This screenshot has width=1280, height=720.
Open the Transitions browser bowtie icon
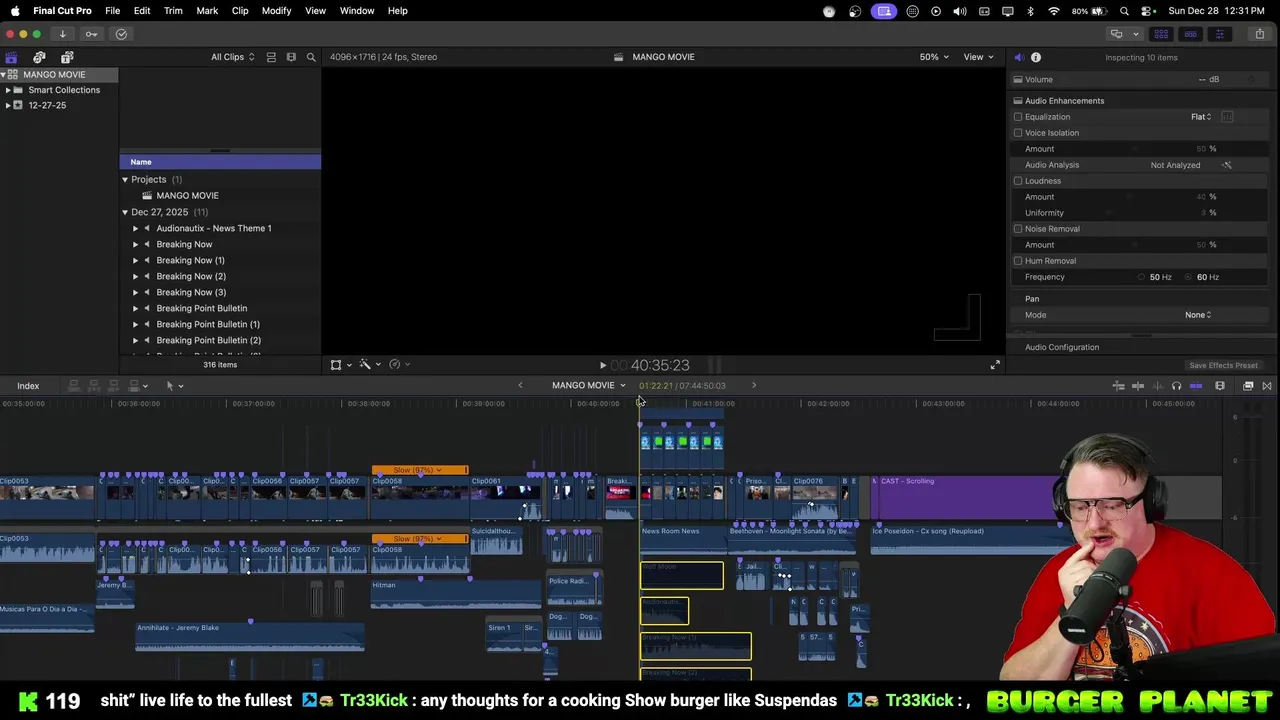[x=1267, y=386]
